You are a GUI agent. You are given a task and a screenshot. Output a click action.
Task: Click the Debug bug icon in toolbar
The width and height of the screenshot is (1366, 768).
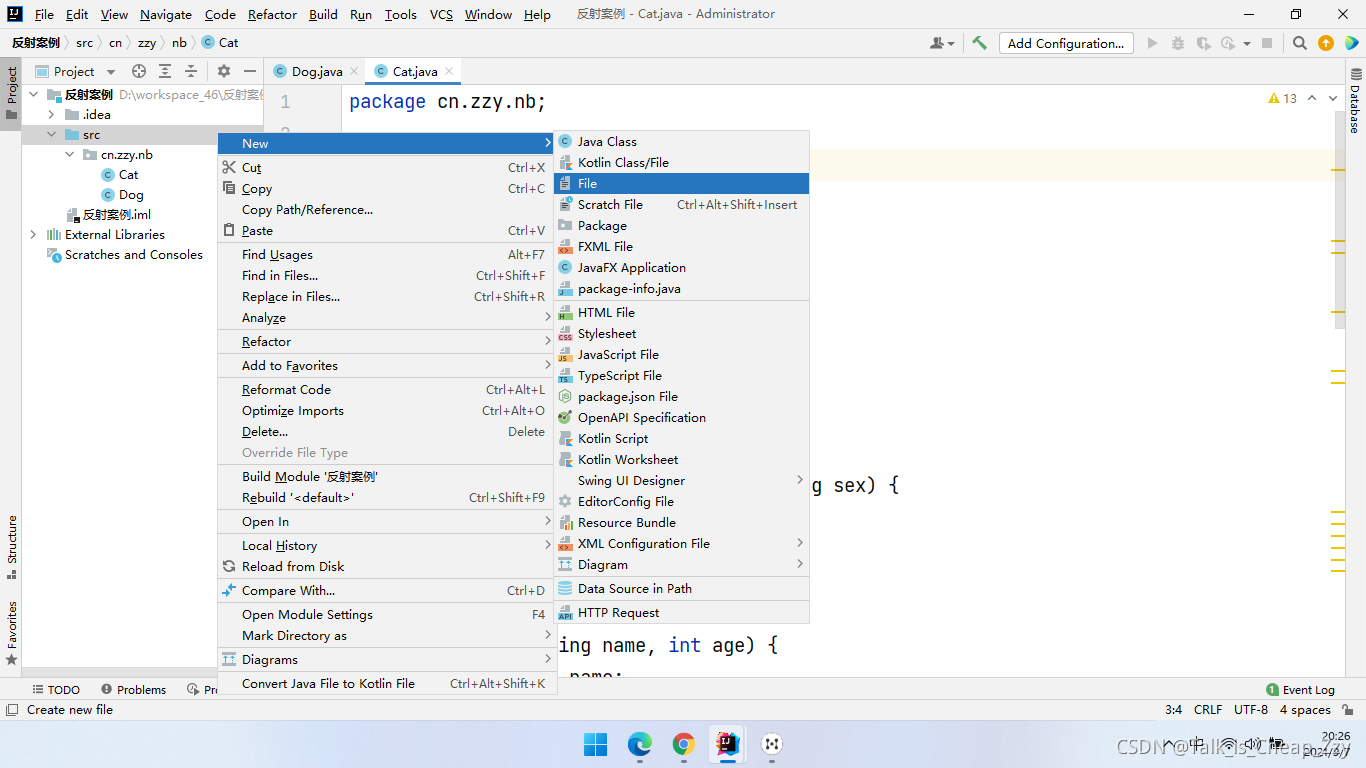[1177, 43]
